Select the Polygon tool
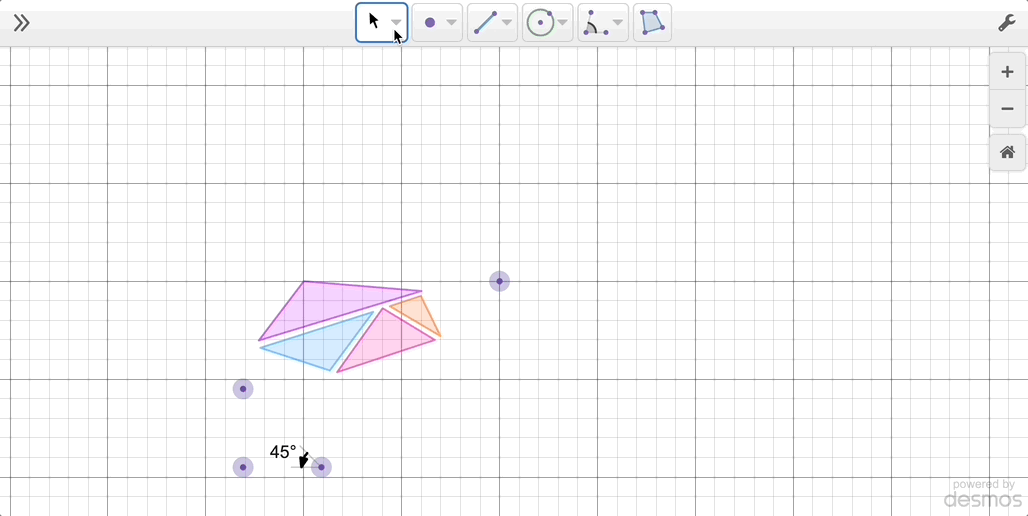This screenshot has width=1028, height=516. click(x=652, y=22)
